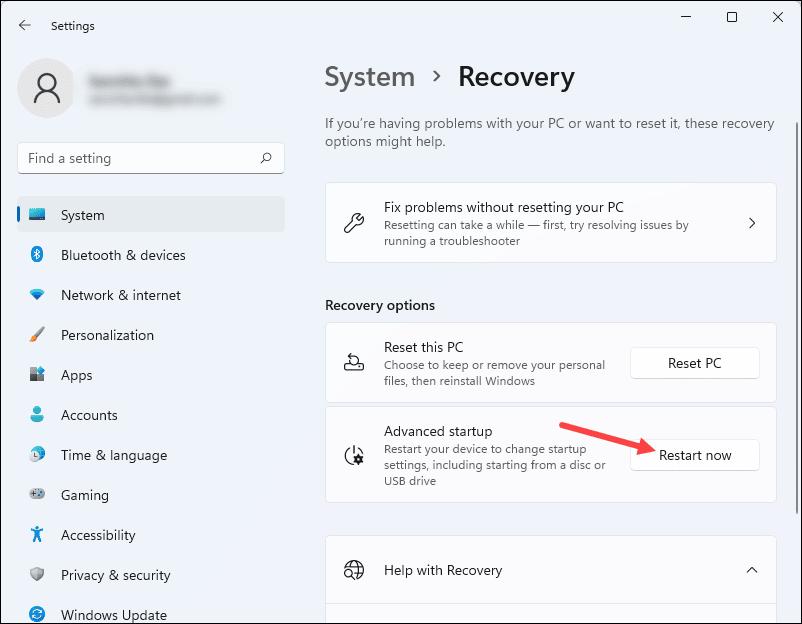802x624 pixels.
Task: Click the Help with Recovery globe icon
Action: [x=354, y=570]
